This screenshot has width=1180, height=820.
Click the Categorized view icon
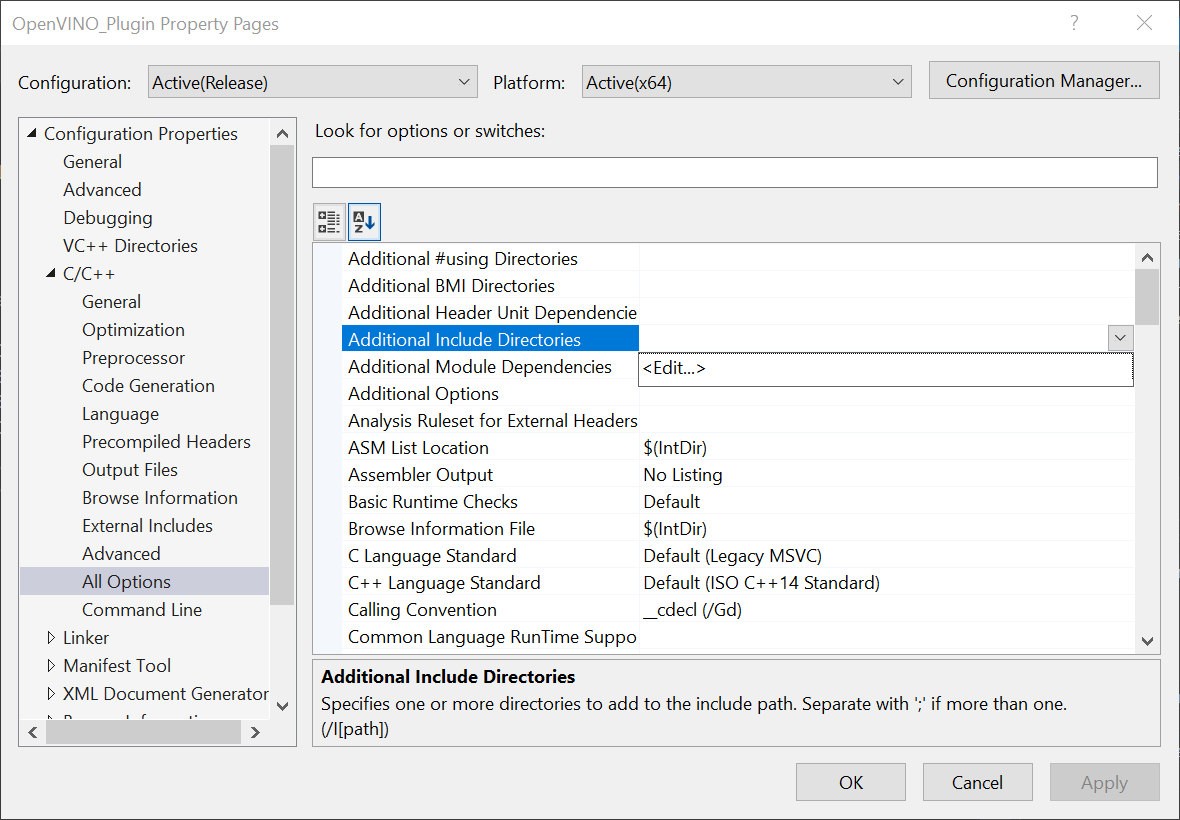click(329, 222)
